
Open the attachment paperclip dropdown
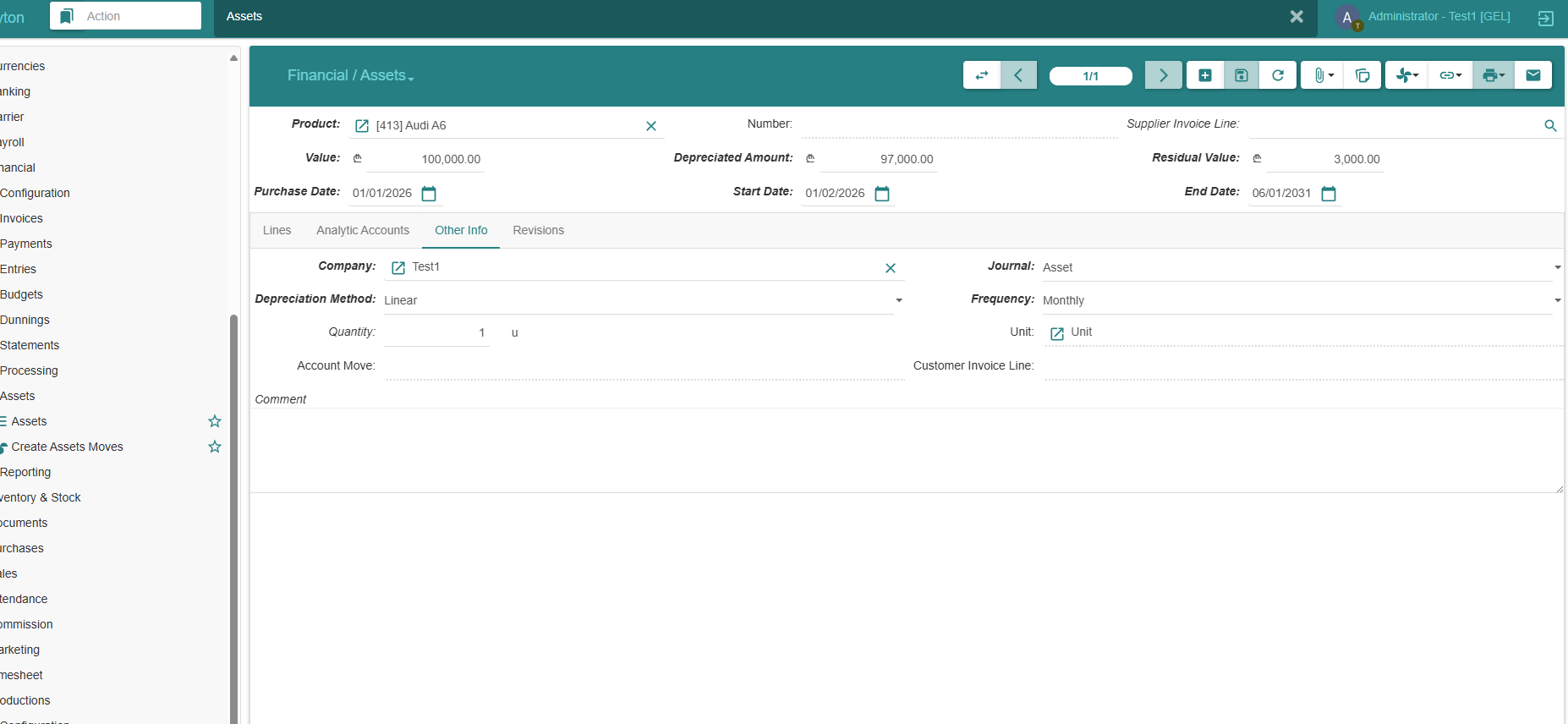pyautogui.click(x=1322, y=75)
